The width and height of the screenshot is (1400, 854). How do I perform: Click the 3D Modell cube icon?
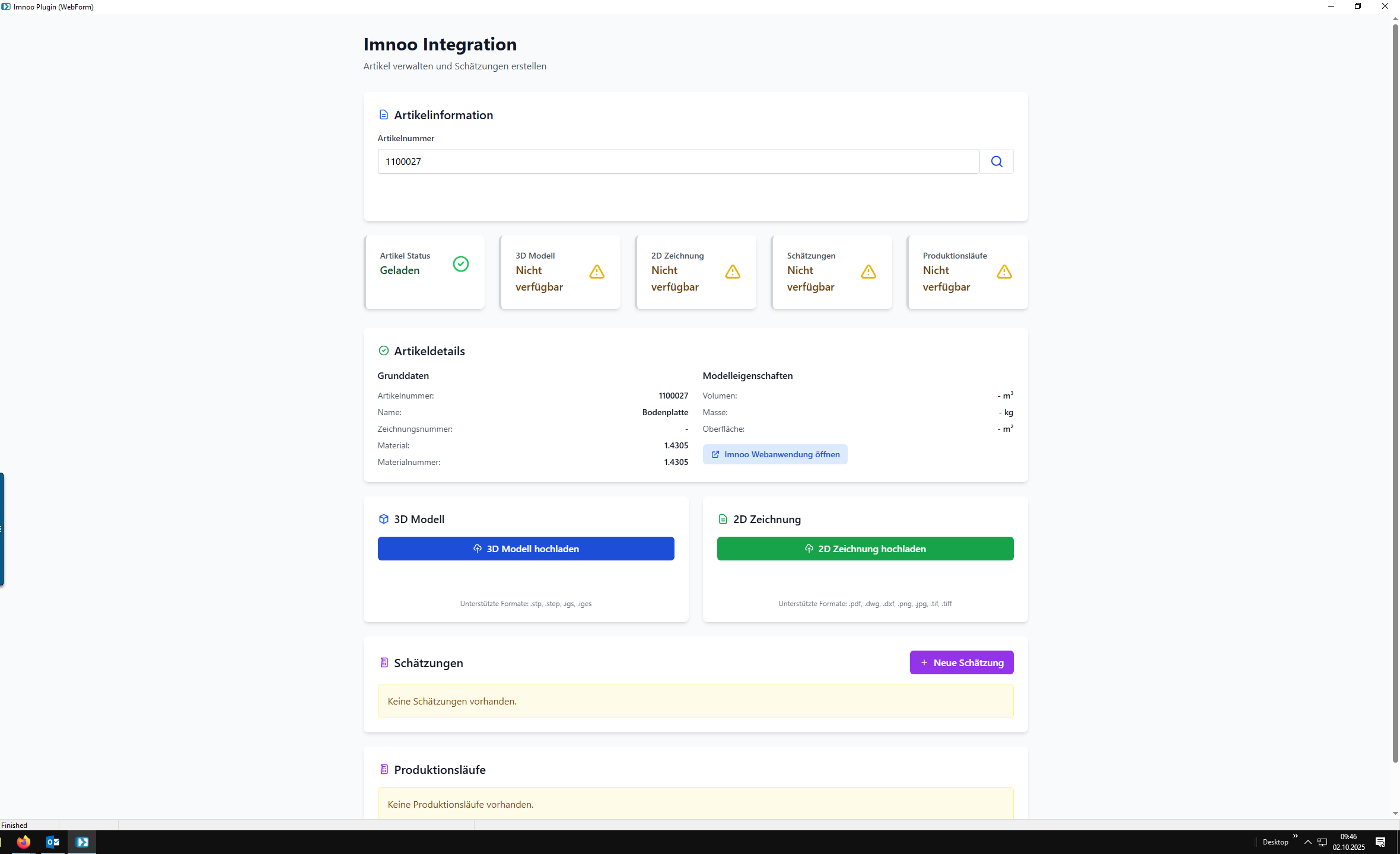coord(384,519)
